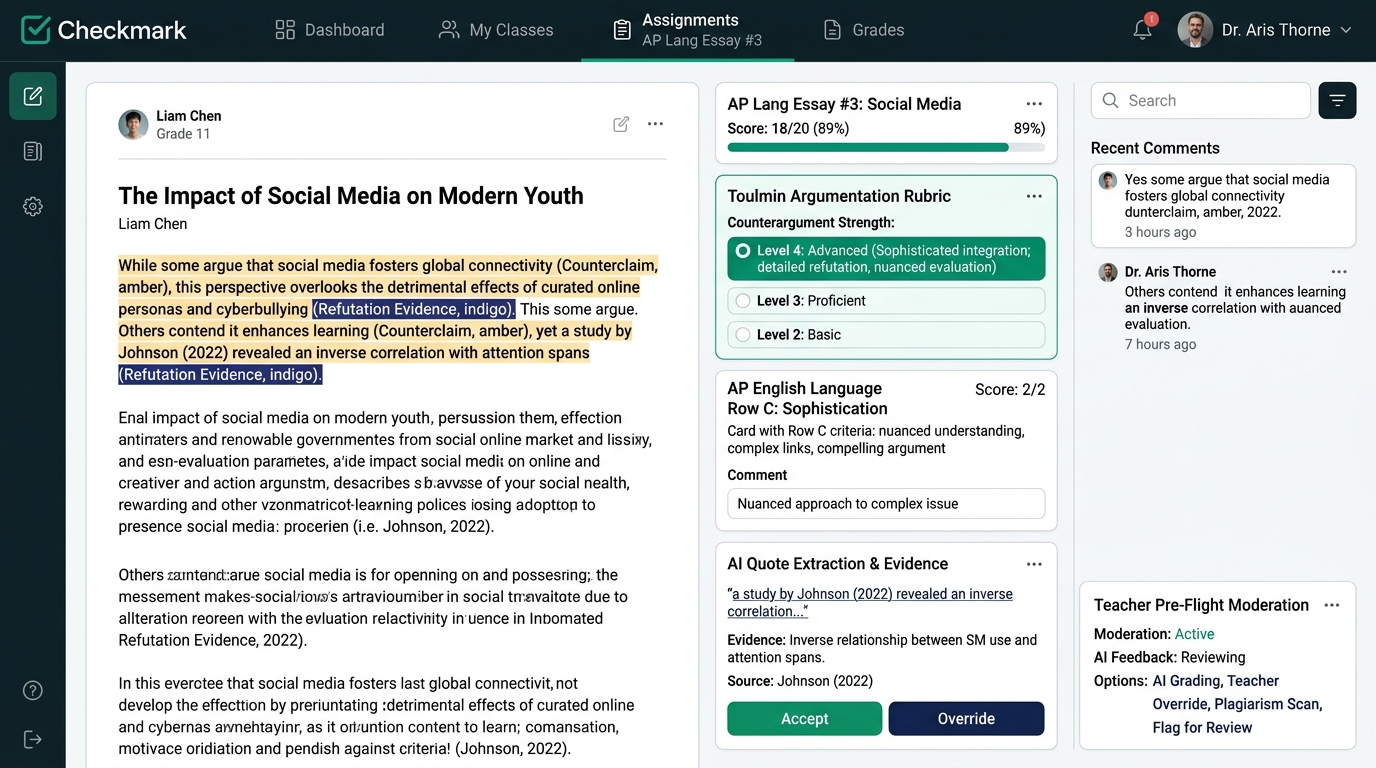The height and width of the screenshot is (768, 1376).
Task: Open the notifications bell
Action: pyautogui.click(x=1143, y=29)
